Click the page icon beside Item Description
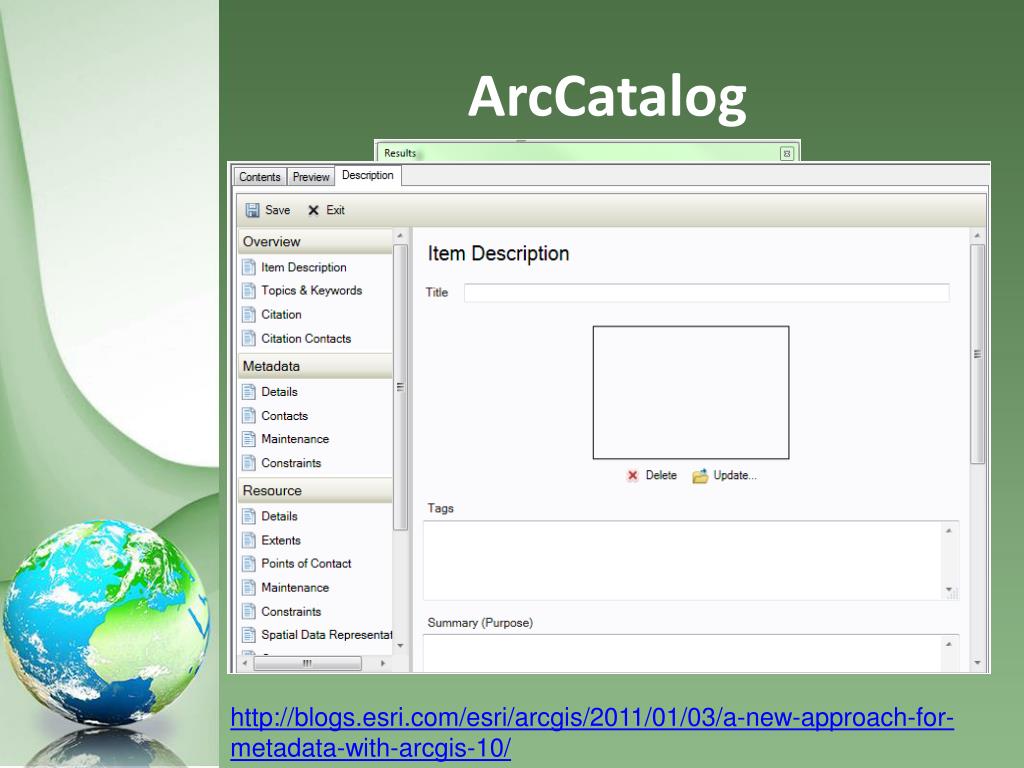This screenshot has height=768, width=1024. [x=249, y=266]
